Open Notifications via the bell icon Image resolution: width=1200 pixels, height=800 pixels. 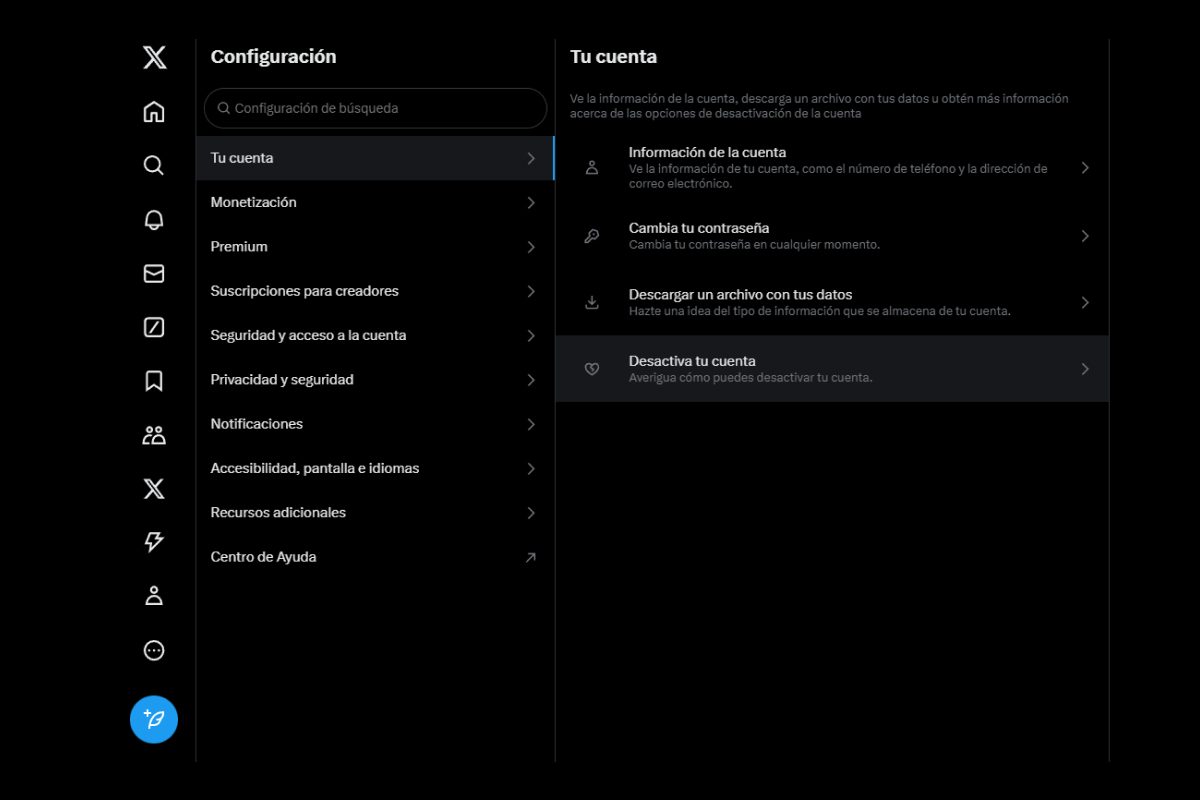(x=153, y=220)
